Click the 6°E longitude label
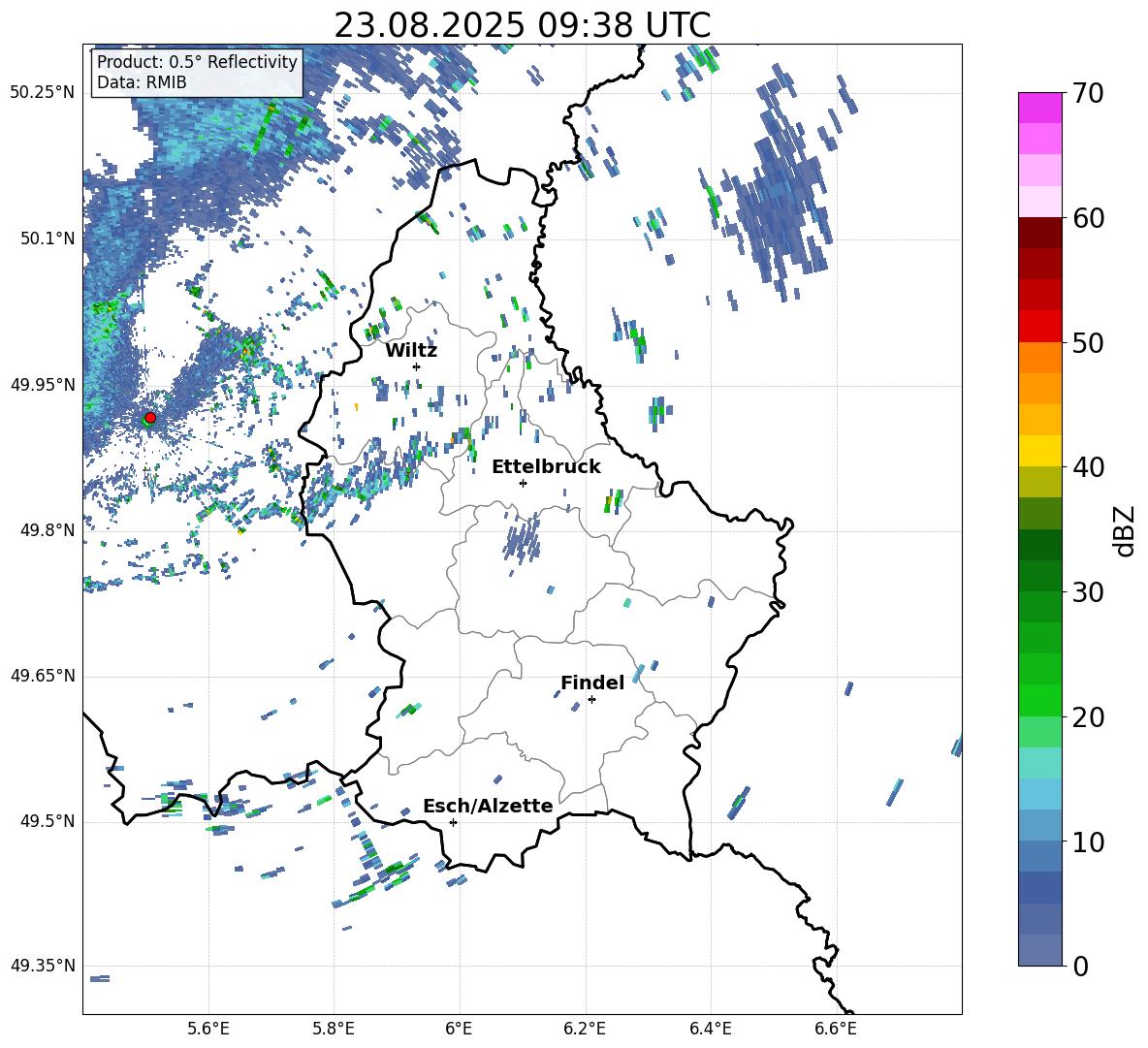Image resolution: width=1148 pixels, height=1048 pixels. pyautogui.click(x=459, y=1030)
